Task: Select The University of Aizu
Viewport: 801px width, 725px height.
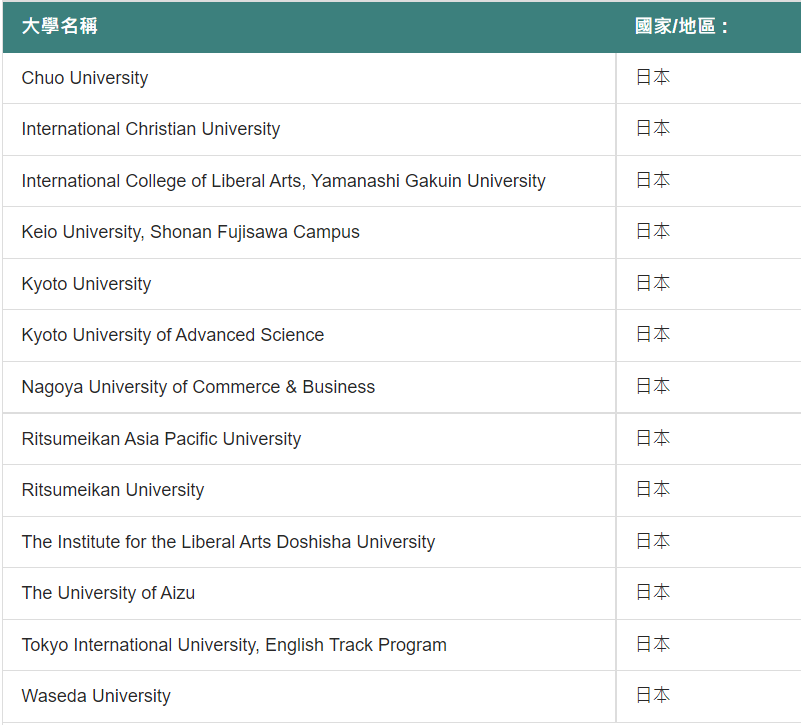Action: point(108,593)
